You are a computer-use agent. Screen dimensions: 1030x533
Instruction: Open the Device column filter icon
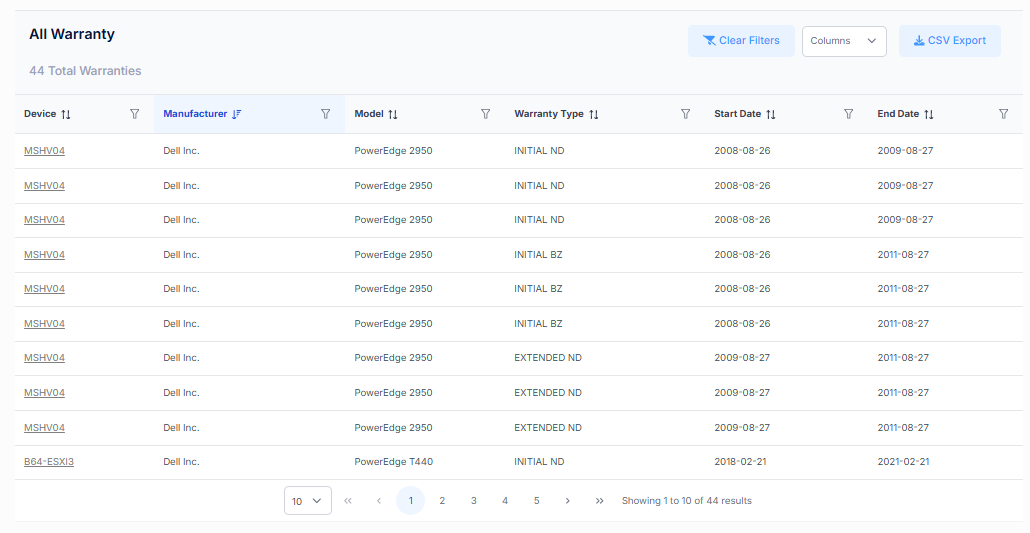(135, 114)
